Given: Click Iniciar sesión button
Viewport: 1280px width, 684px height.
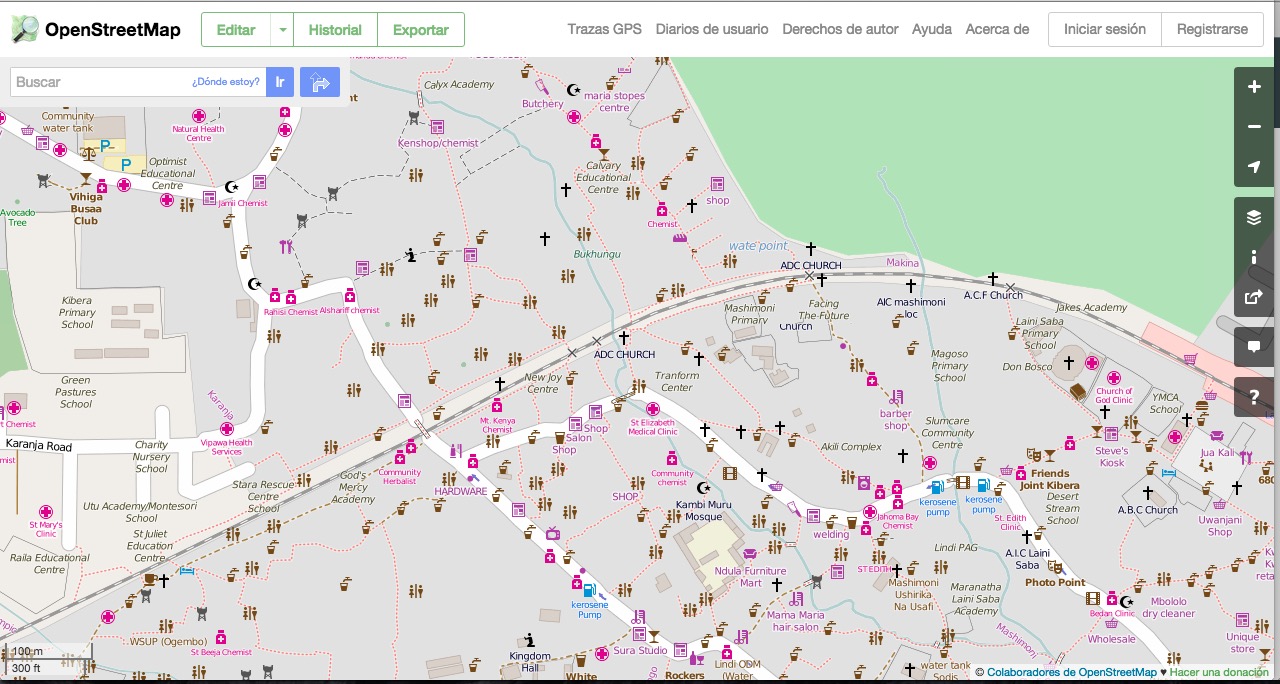Looking at the screenshot, I should click(x=1105, y=30).
